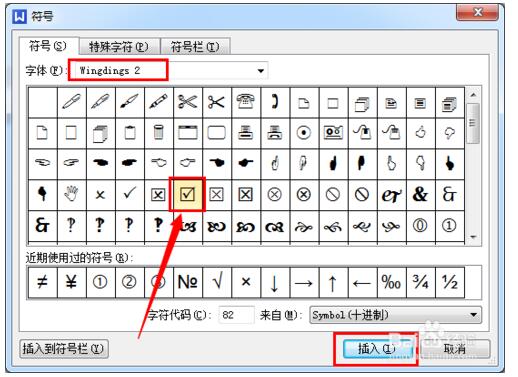The image size is (518, 377).
Task: Select the recent left arrow symbol
Action: click(362, 282)
